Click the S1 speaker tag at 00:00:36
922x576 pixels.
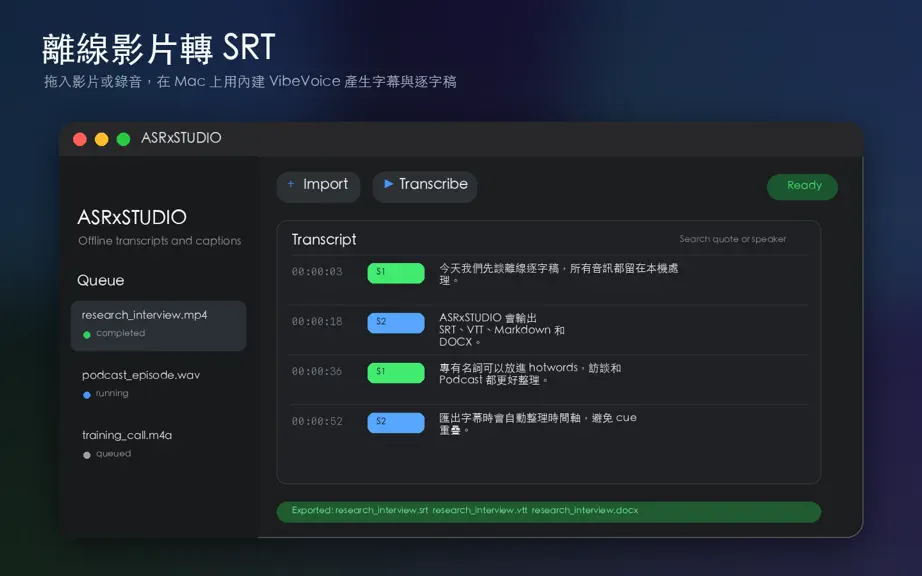click(396, 373)
